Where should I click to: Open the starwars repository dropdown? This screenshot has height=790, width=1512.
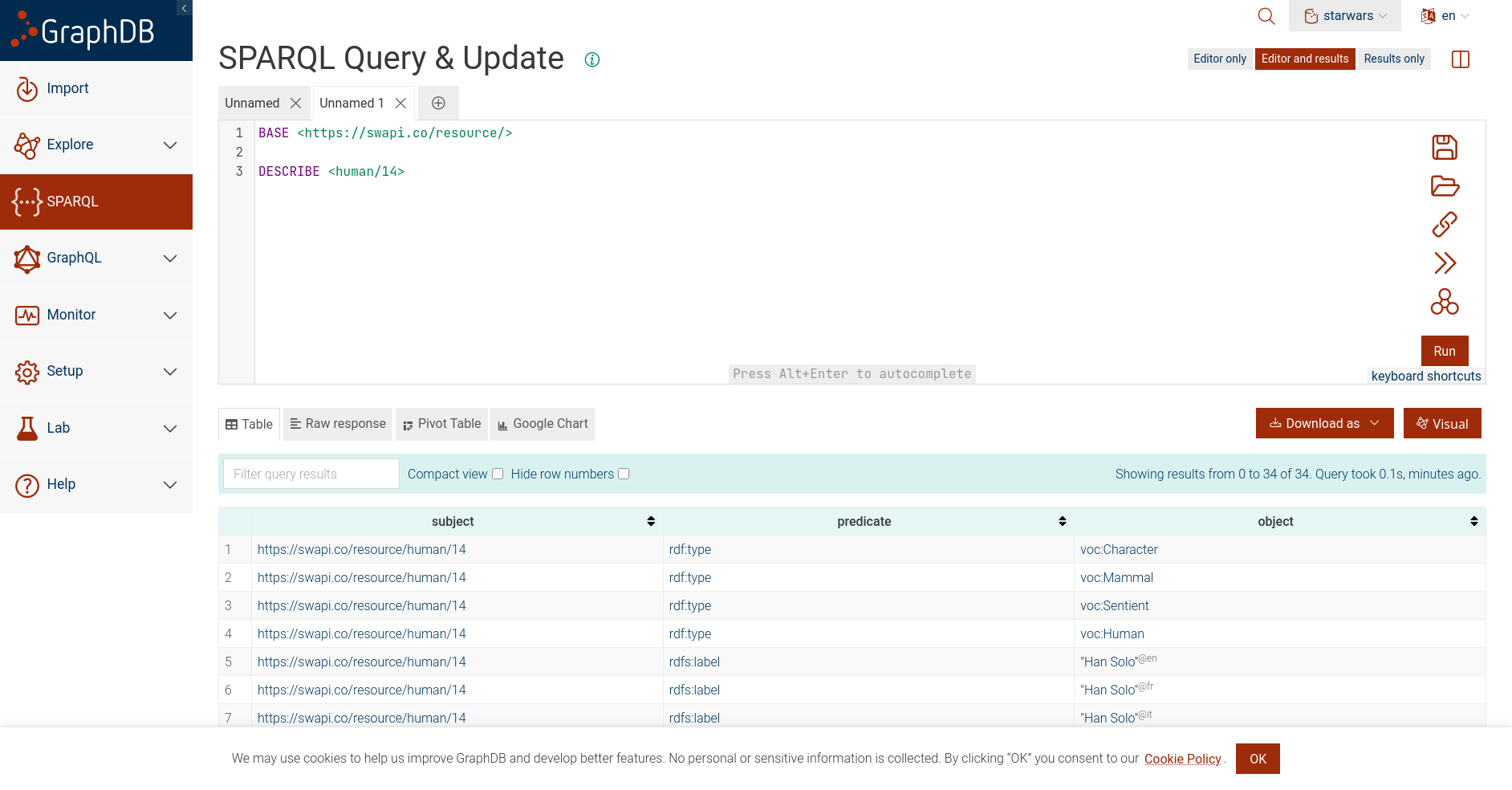(x=1345, y=16)
